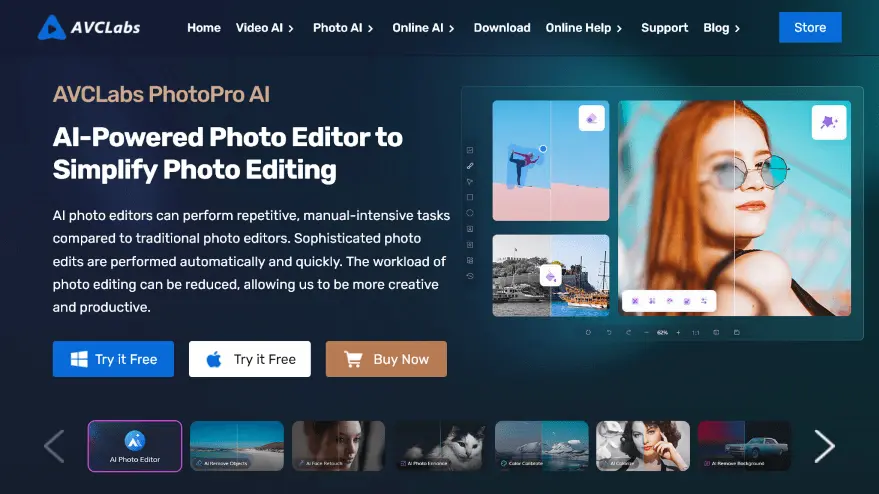Click the magic stars icon on portrait

pos(829,122)
